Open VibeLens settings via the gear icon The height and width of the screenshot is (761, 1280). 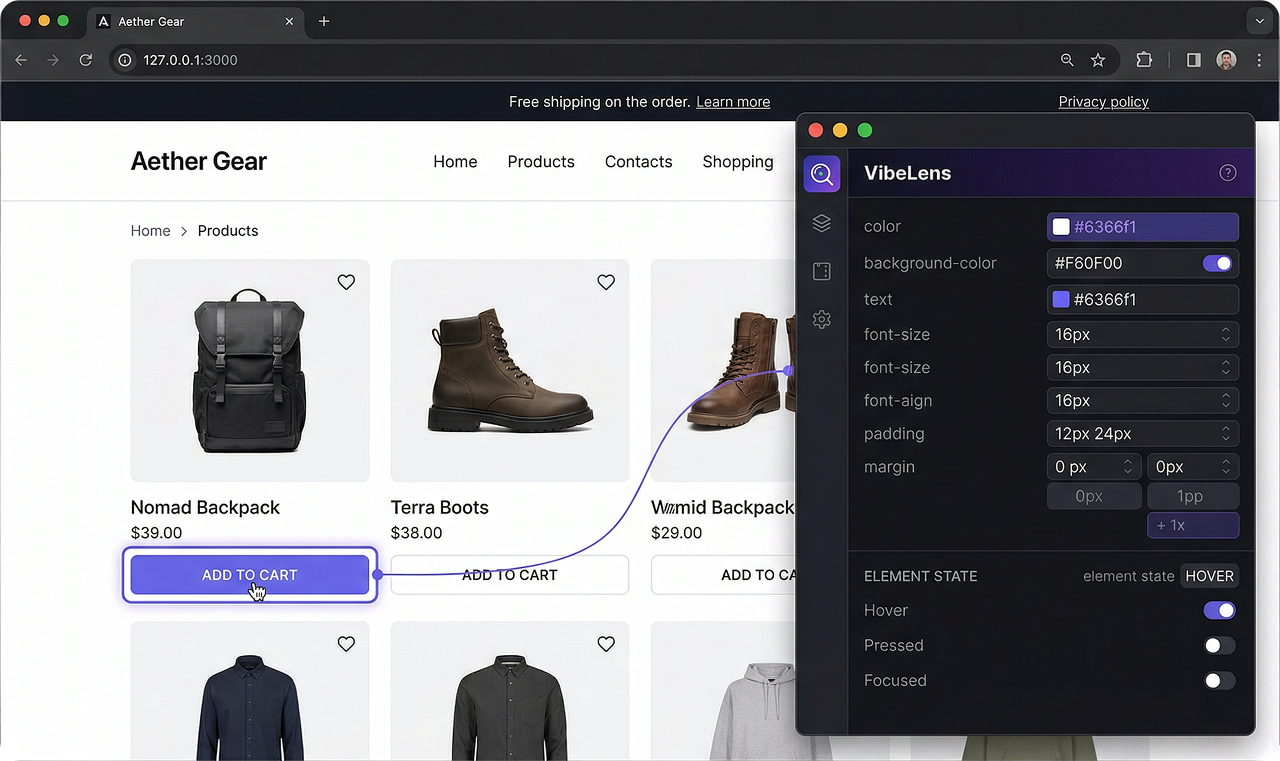[x=822, y=319]
